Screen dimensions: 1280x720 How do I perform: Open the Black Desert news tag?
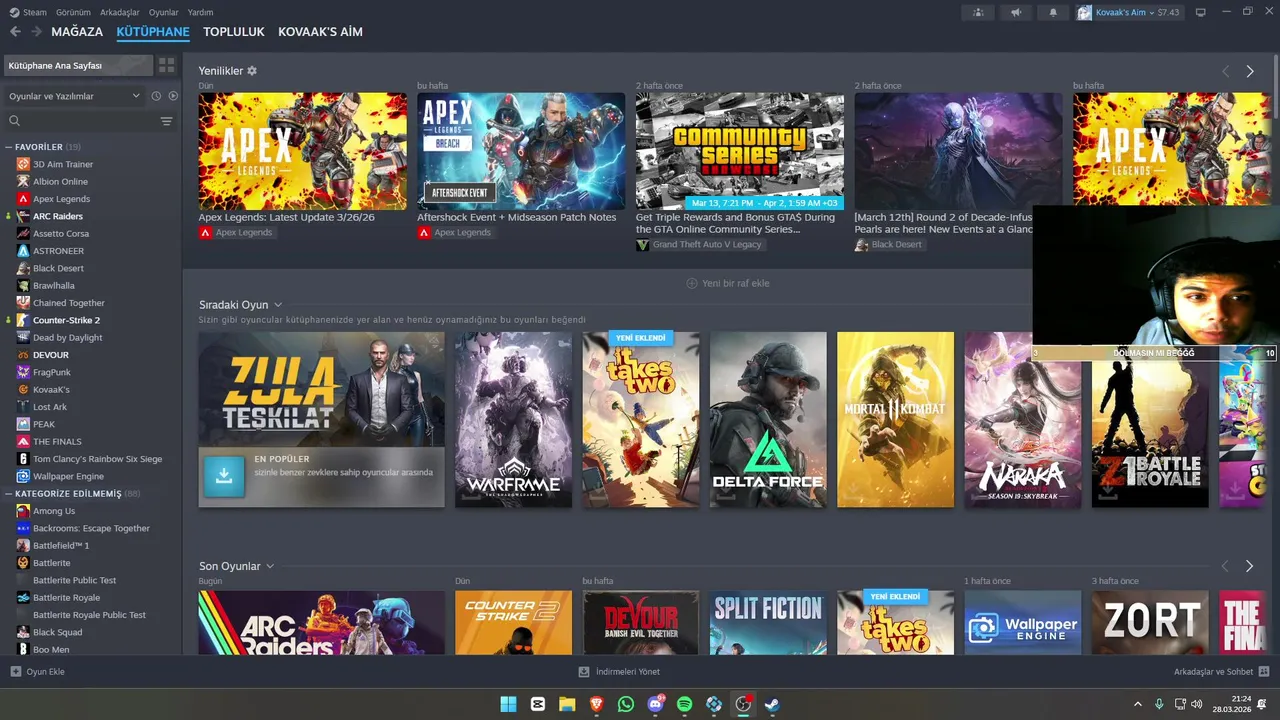[890, 244]
